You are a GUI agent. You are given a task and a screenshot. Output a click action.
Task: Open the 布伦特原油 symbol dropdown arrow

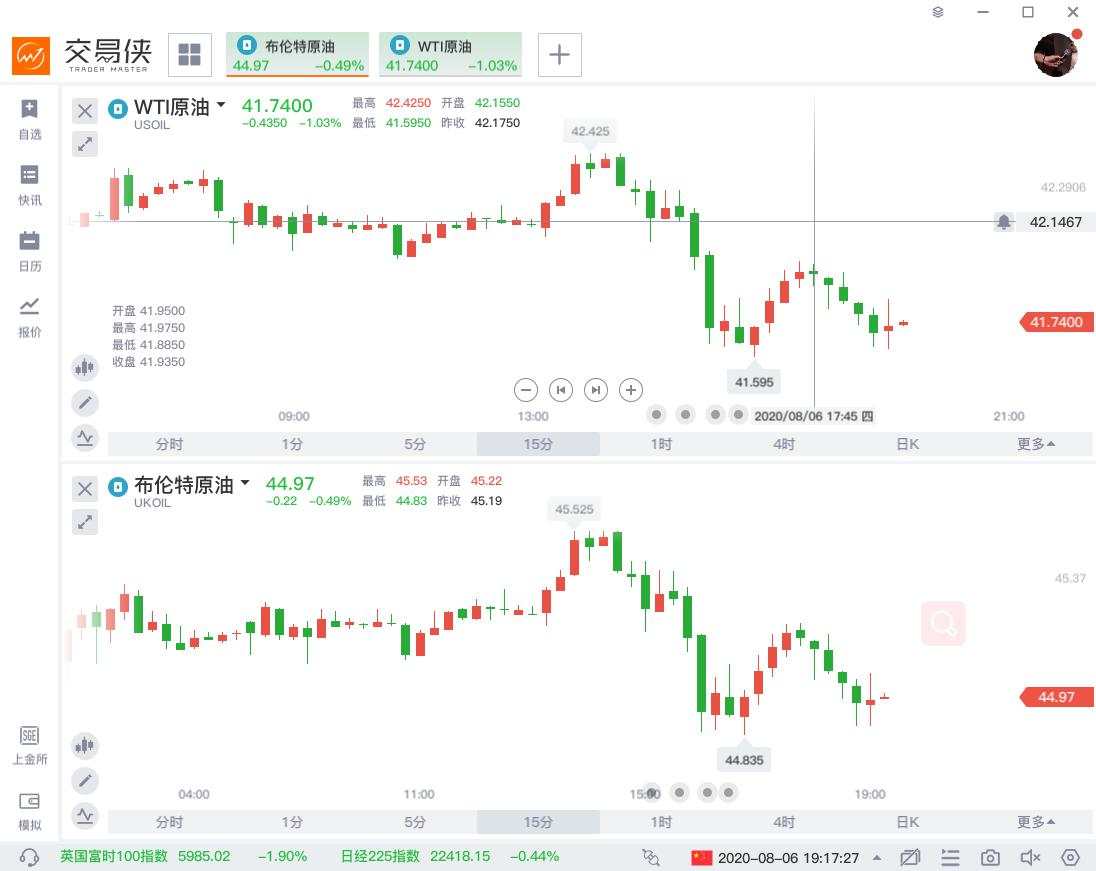[x=245, y=483]
